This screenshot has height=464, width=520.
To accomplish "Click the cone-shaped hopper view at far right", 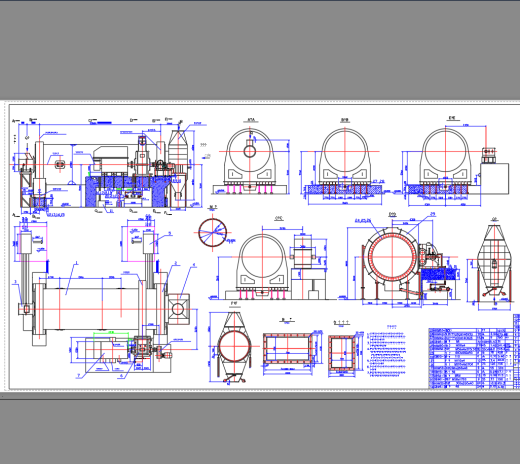I will click(494, 265).
